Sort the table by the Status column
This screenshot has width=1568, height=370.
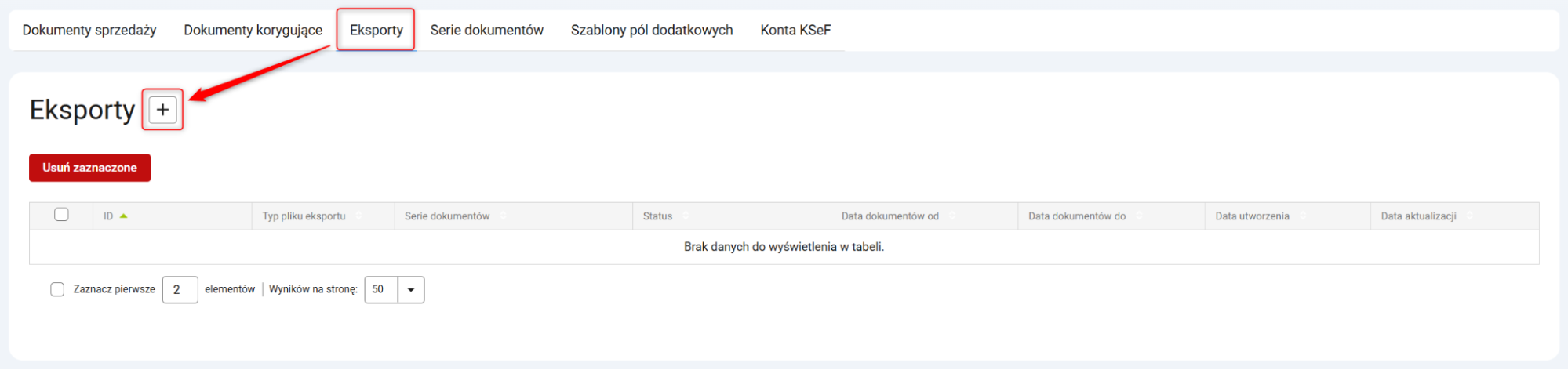tap(657, 216)
